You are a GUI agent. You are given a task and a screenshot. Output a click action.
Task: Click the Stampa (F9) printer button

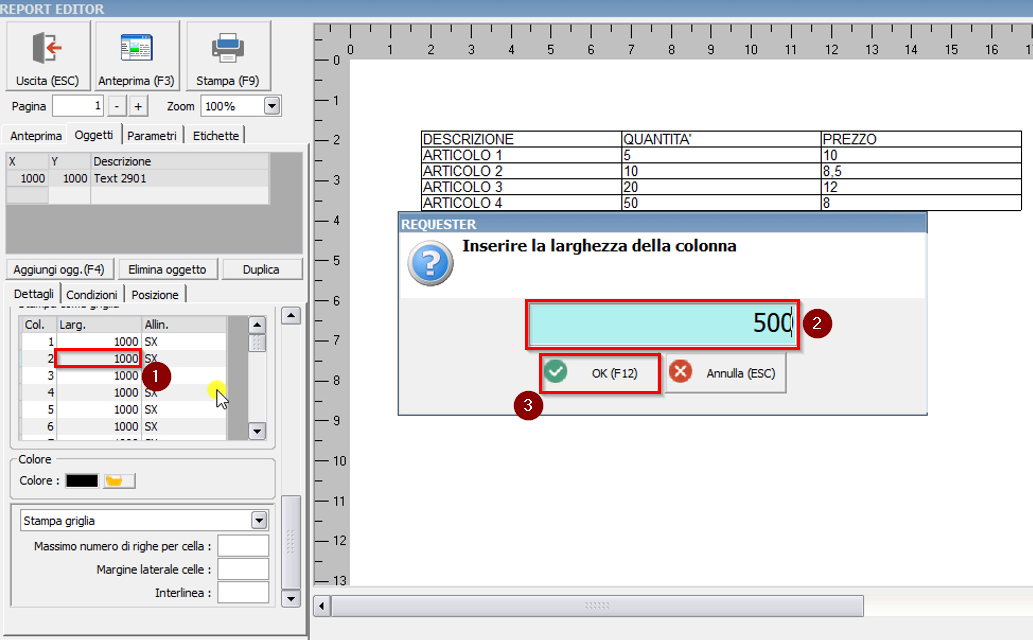pos(228,56)
